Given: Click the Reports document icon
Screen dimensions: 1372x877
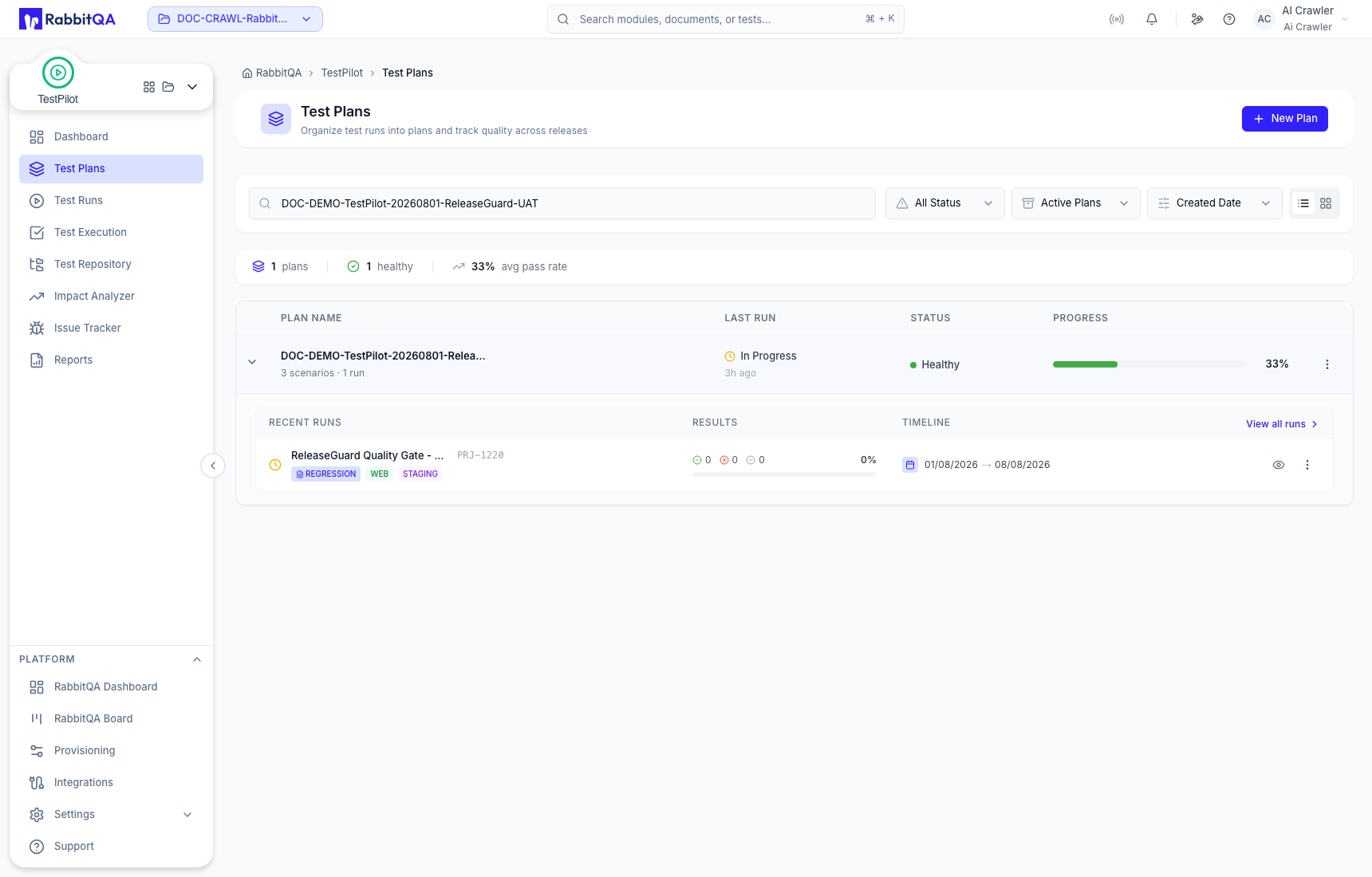Looking at the screenshot, I should [x=37, y=360].
